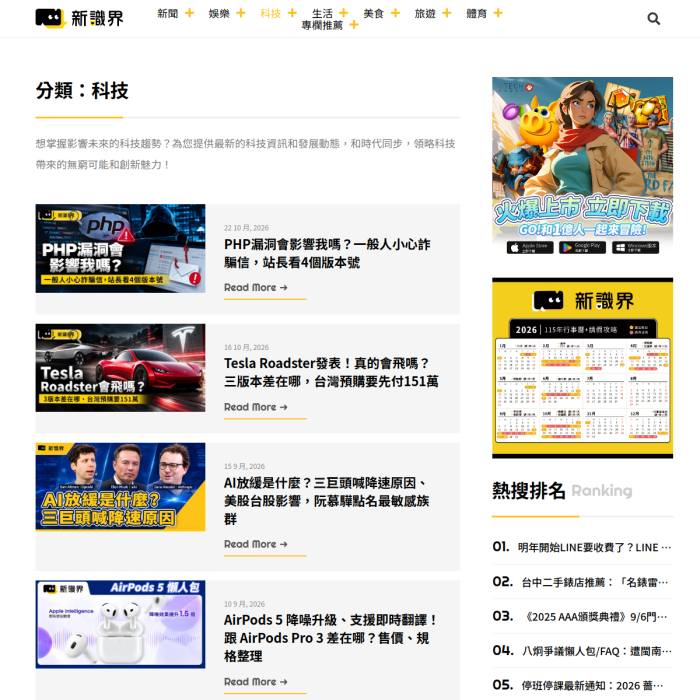The width and height of the screenshot is (700, 700).
Task: Expand the plus next to 生活
Action: click(343, 13)
